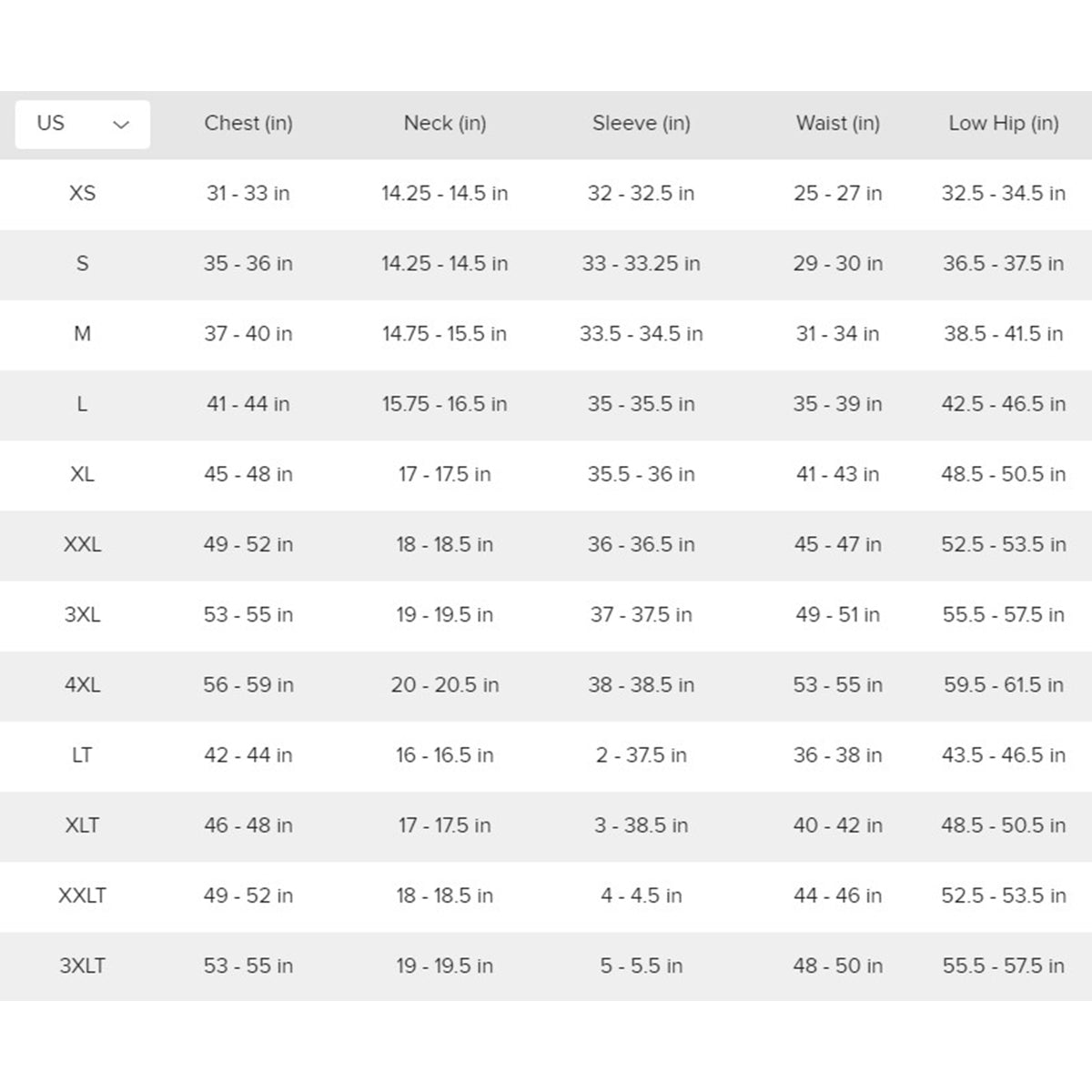The image size is (1092, 1092).
Task: Select the Chest (in) column header
Action: [248, 123]
